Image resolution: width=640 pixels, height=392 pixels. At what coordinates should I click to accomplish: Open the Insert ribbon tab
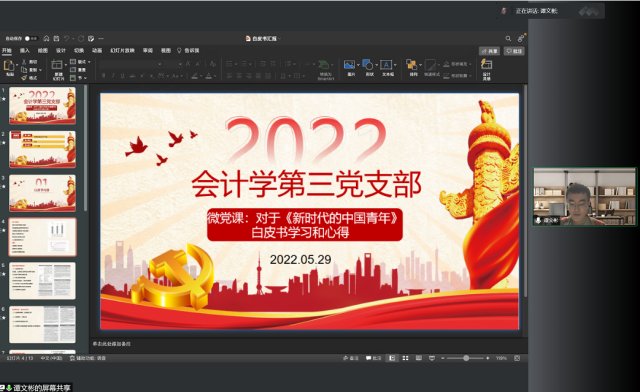pos(25,51)
